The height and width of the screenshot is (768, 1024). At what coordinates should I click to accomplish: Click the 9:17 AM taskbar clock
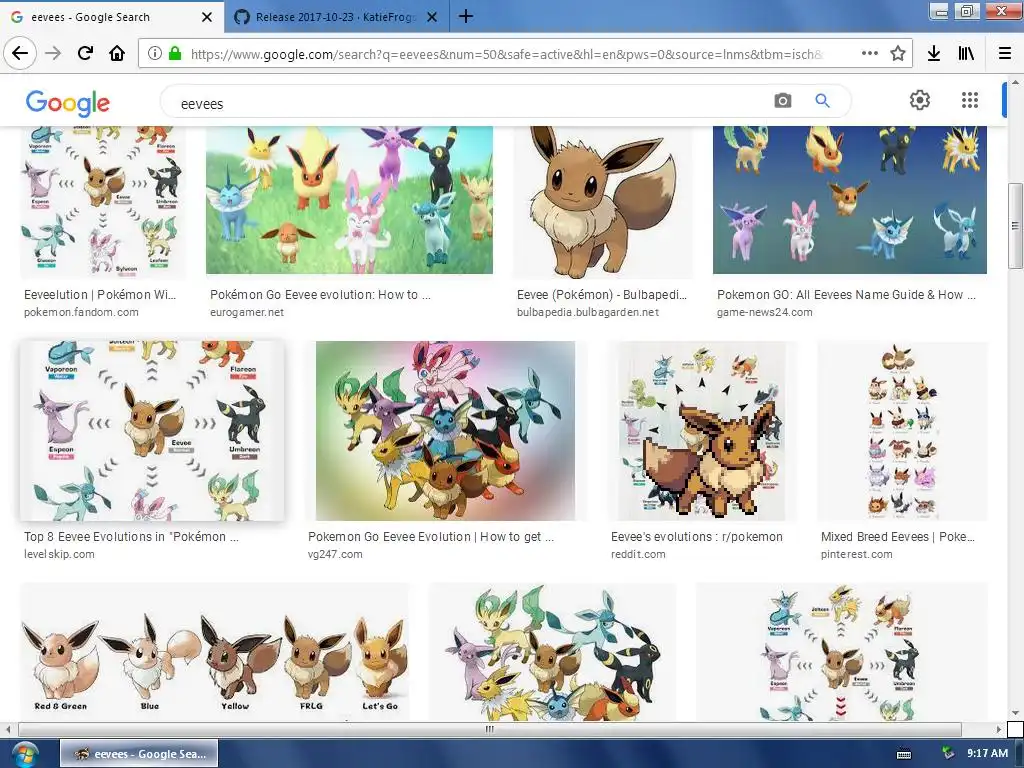pyautogui.click(x=987, y=754)
